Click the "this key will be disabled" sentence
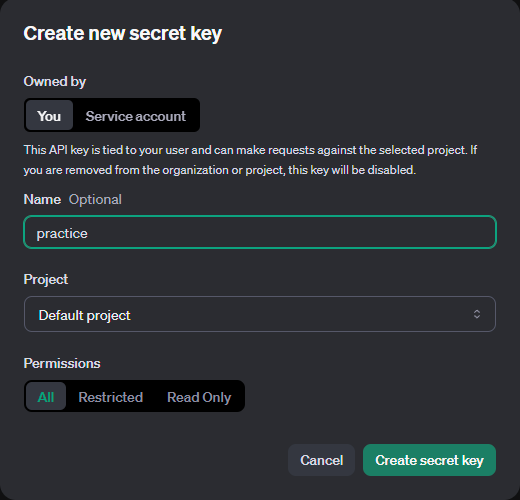520x500 pixels. point(352,170)
